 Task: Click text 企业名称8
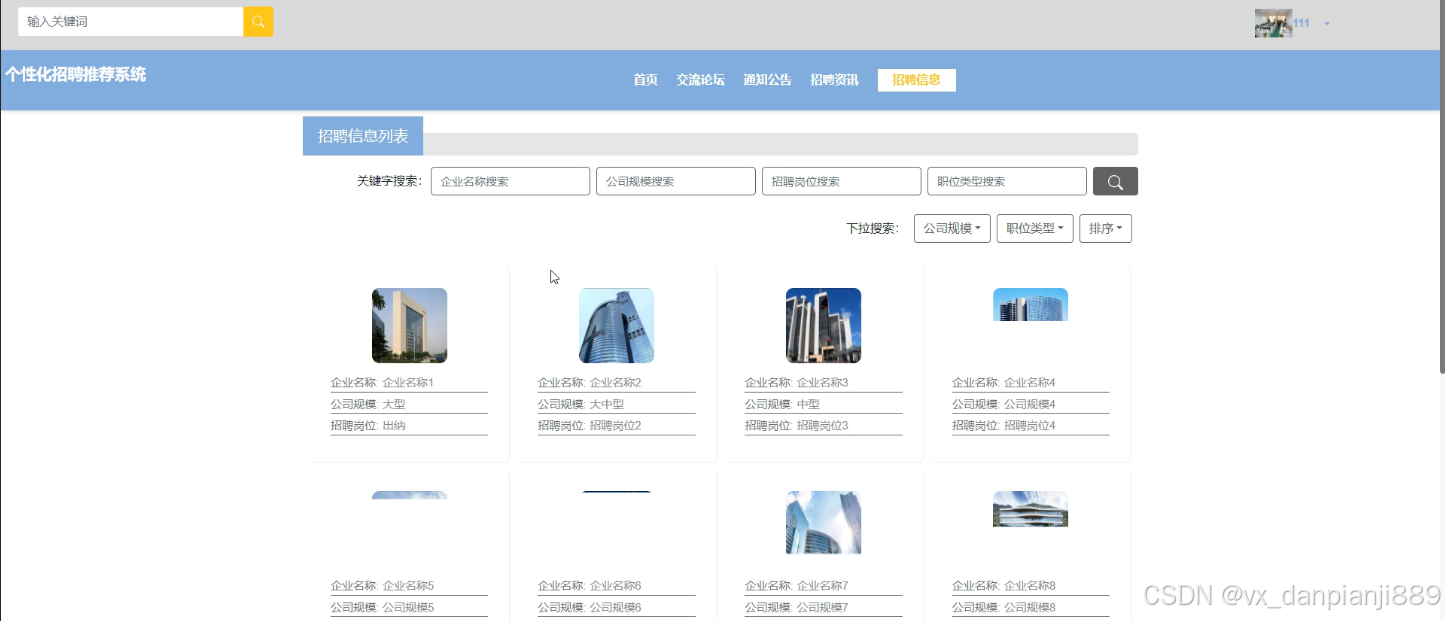(1030, 586)
